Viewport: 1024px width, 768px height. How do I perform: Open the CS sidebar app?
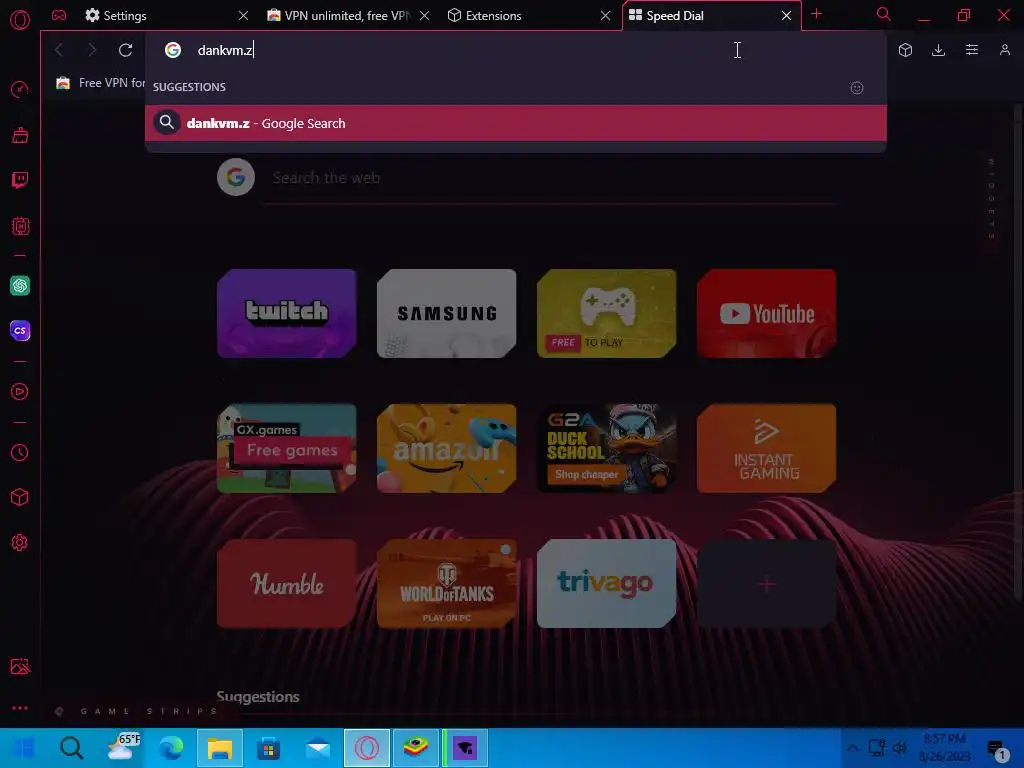point(20,330)
